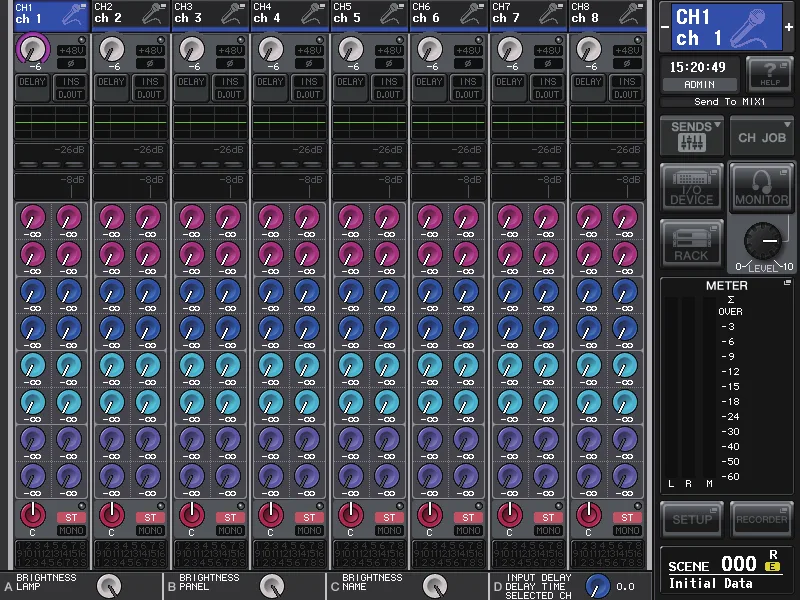The image size is (800, 600).
Task: Select CH3 channel header microphone icon
Action: [234, 14]
